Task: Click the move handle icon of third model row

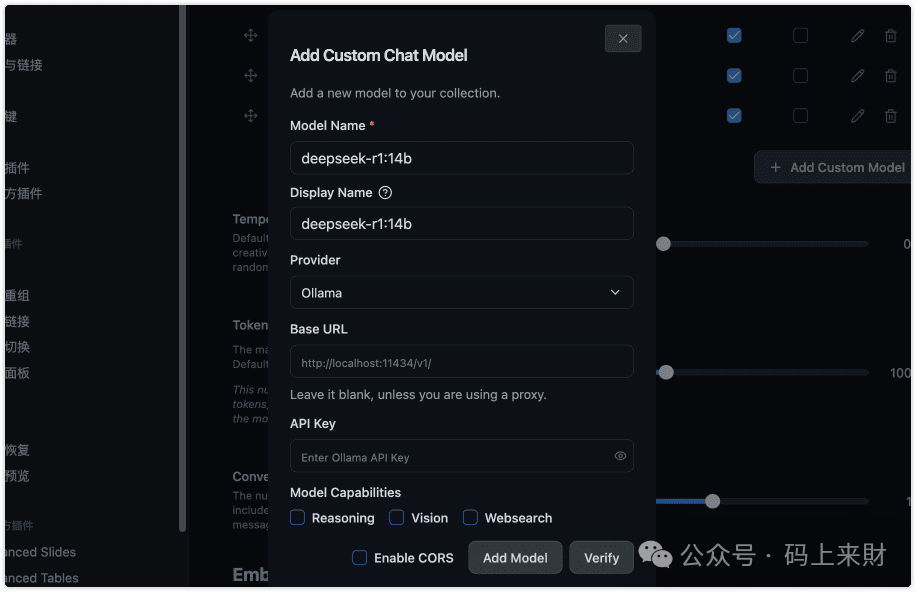Action: pyautogui.click(x=251, y=116)
